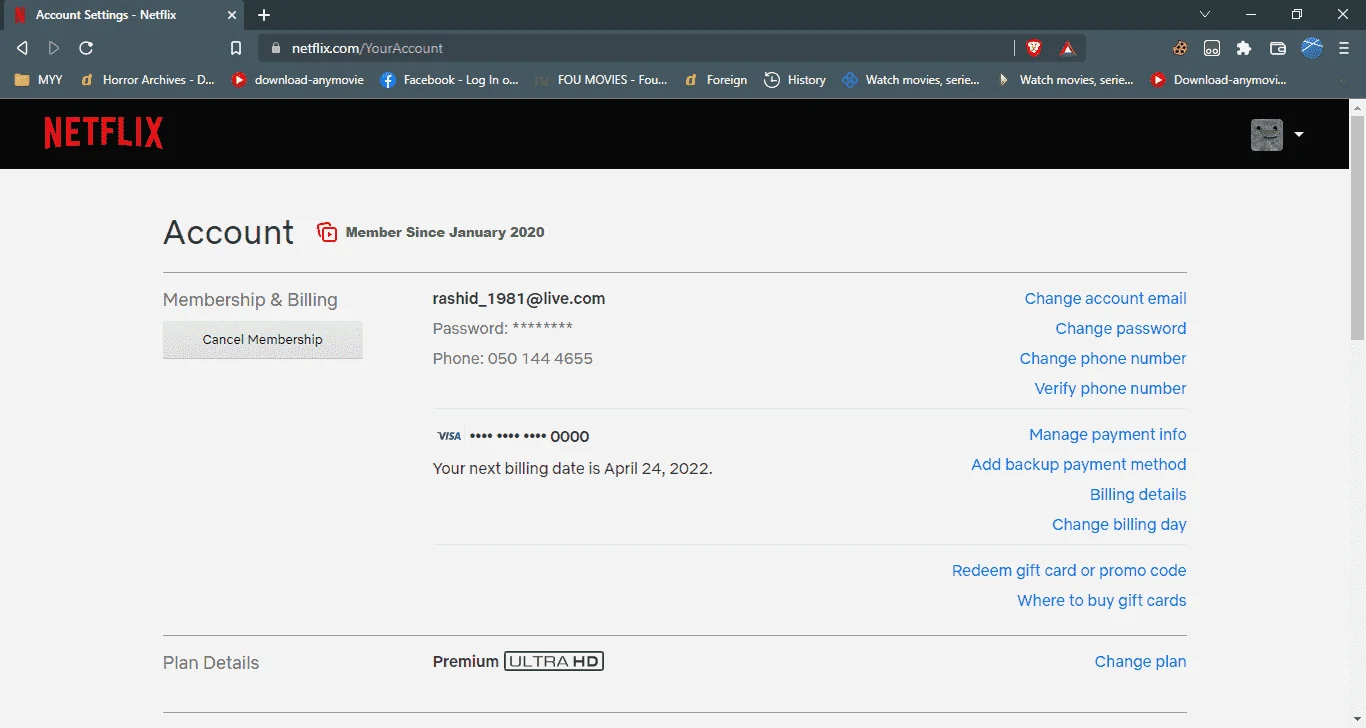Select the Account Settings - Netflix tab
The width and height of the screenshot is (1366, 728).
[x=122, y=15]
